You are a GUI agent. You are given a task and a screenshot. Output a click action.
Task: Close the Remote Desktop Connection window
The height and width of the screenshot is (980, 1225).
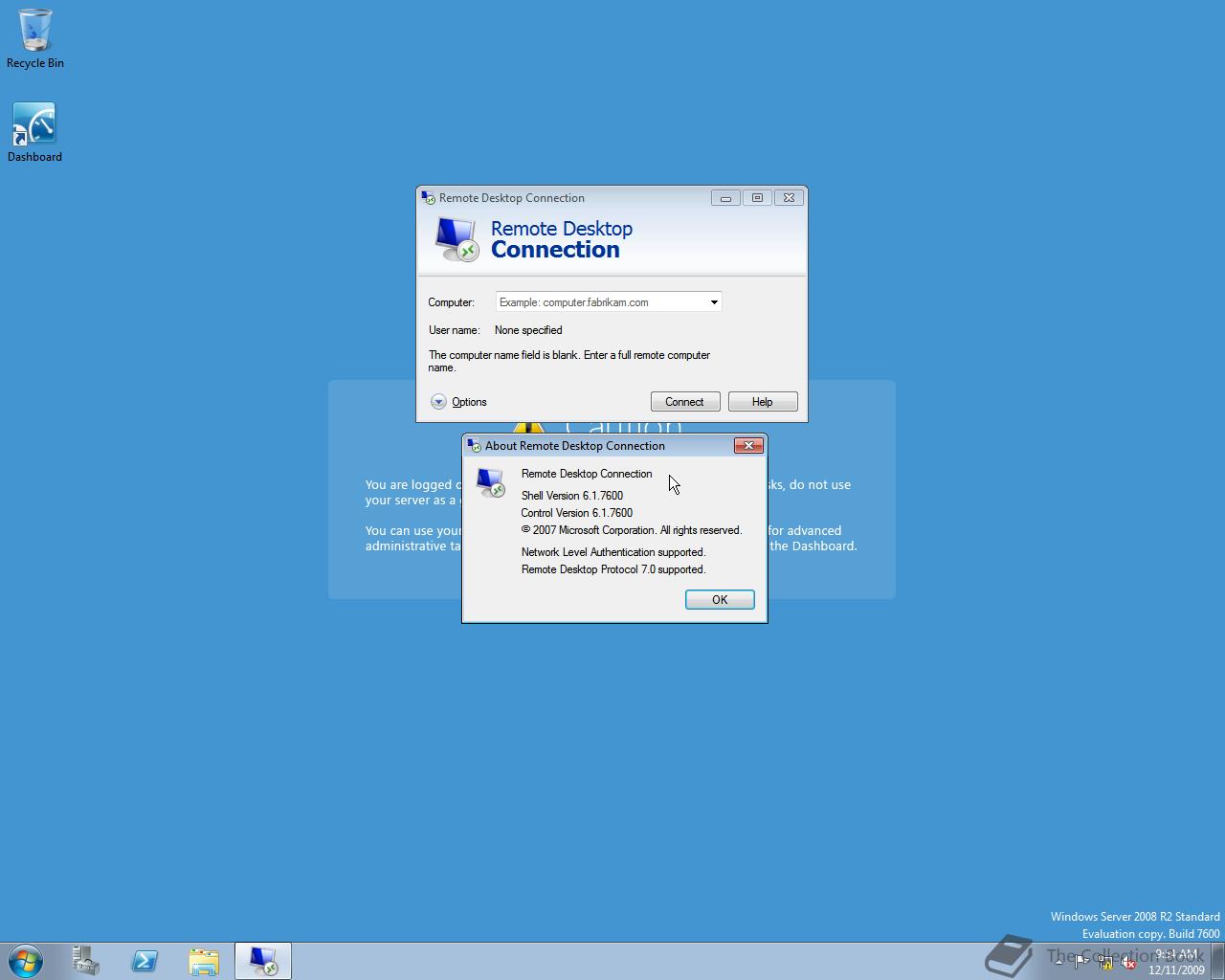(789, 198)
